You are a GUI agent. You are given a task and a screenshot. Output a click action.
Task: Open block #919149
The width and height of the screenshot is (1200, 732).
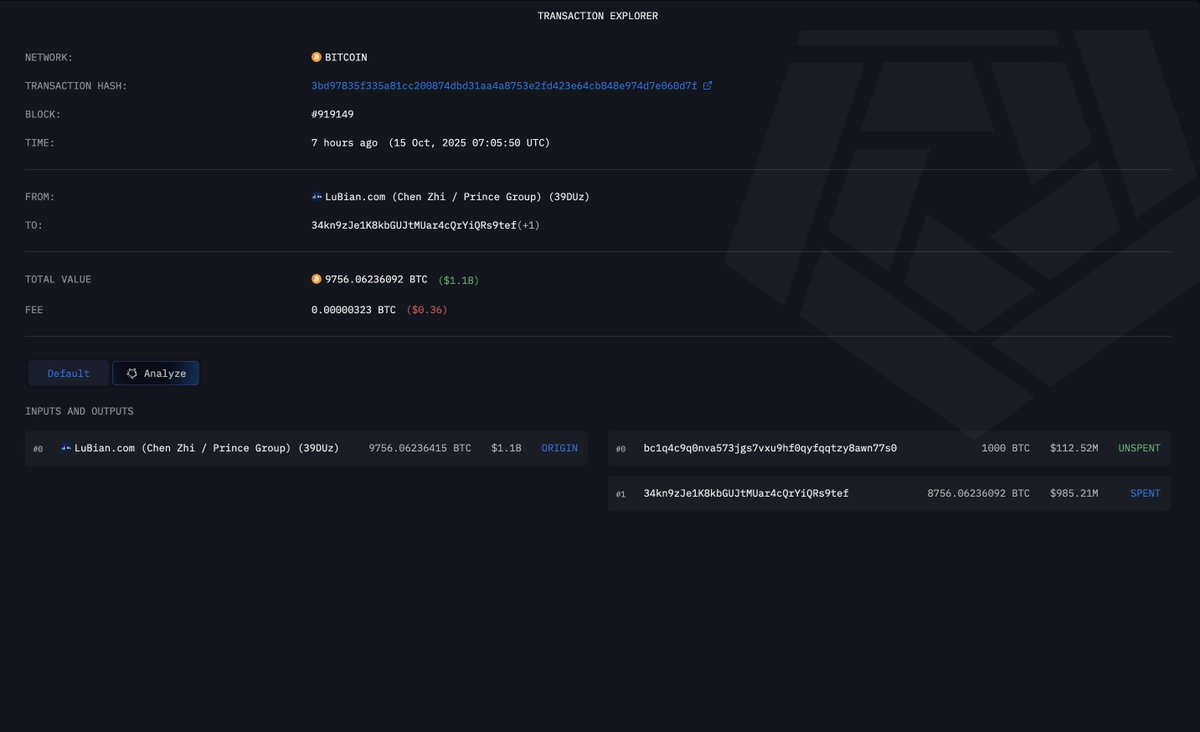click(x=333, y=114)
